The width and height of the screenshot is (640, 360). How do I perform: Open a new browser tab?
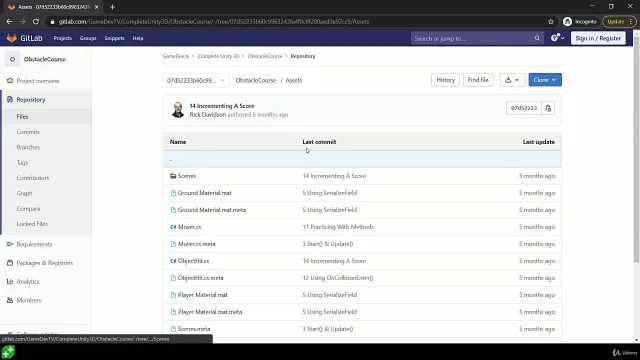(112, 7)
